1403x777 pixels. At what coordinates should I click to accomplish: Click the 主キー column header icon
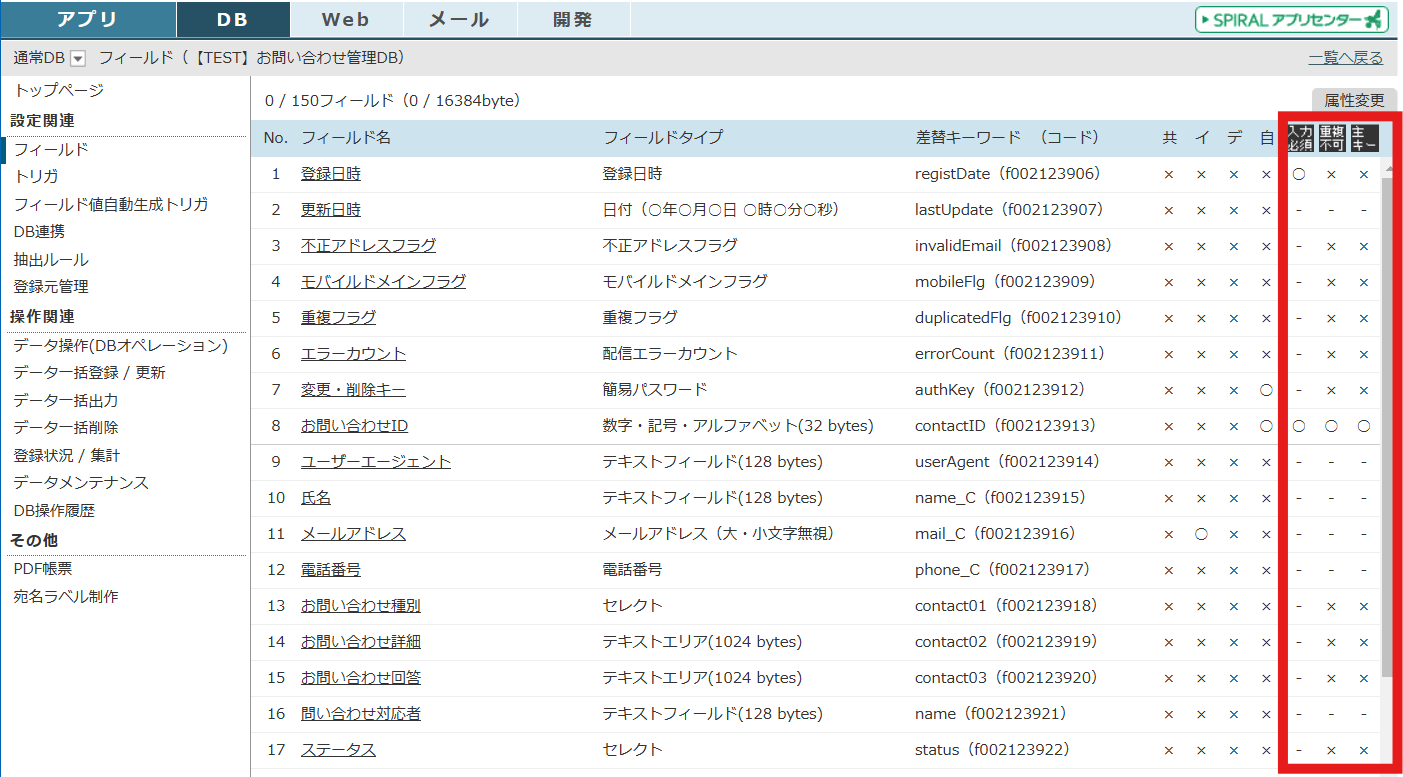1364,138
